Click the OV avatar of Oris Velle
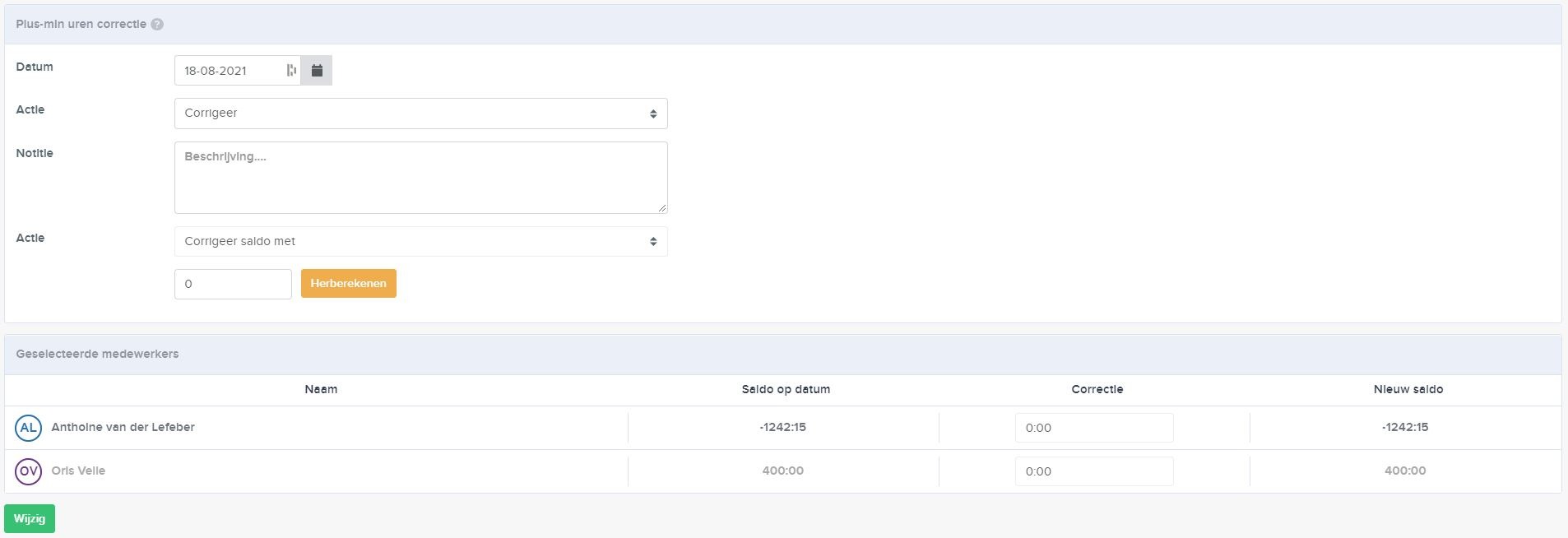The height and width of the screenshot is (538, 1568). 29,471
